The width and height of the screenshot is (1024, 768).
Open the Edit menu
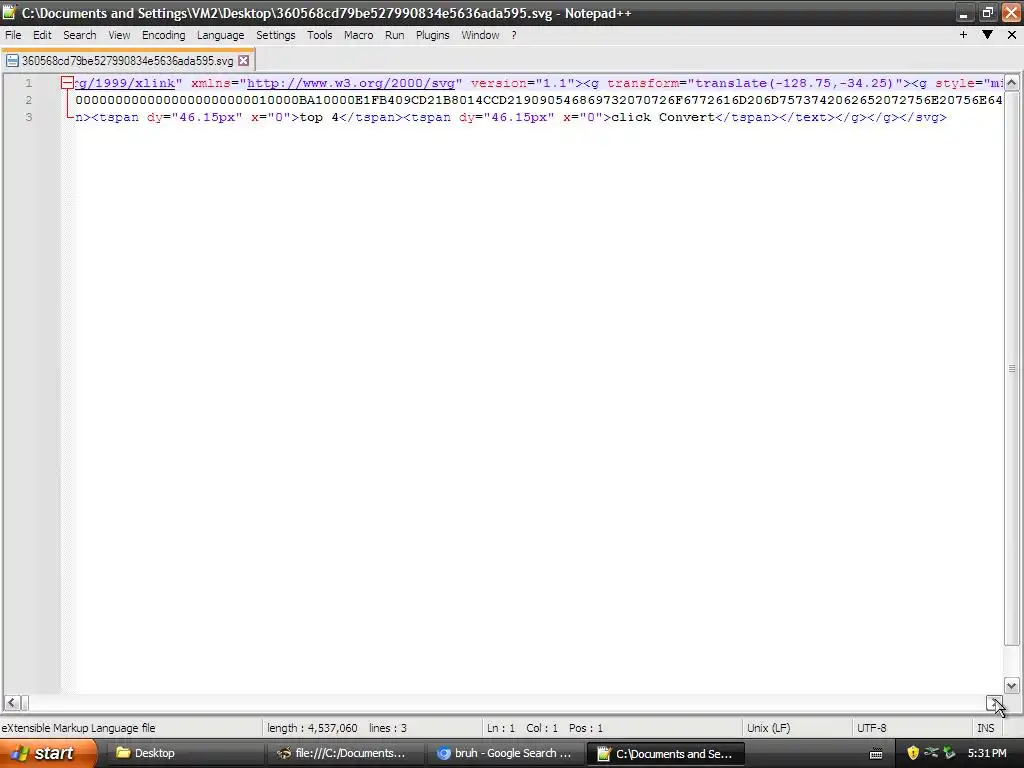coord(42,35)
